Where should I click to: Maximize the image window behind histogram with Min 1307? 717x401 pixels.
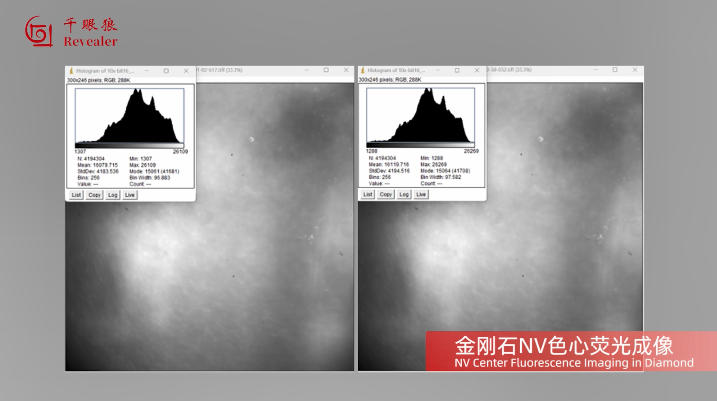326,70
